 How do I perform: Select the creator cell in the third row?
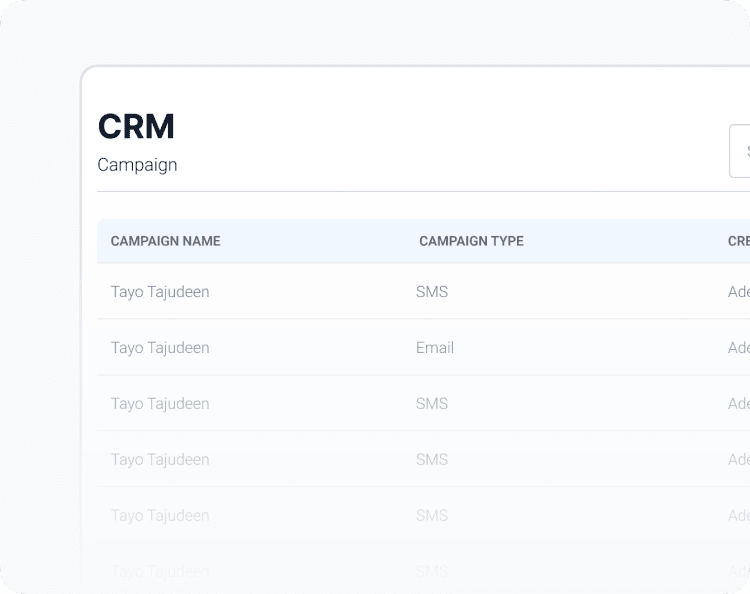click(x=739, y=404)
